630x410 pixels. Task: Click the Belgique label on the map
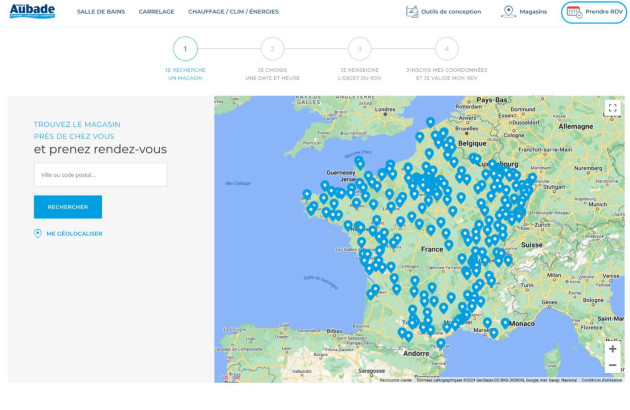[x=472, y=144]
